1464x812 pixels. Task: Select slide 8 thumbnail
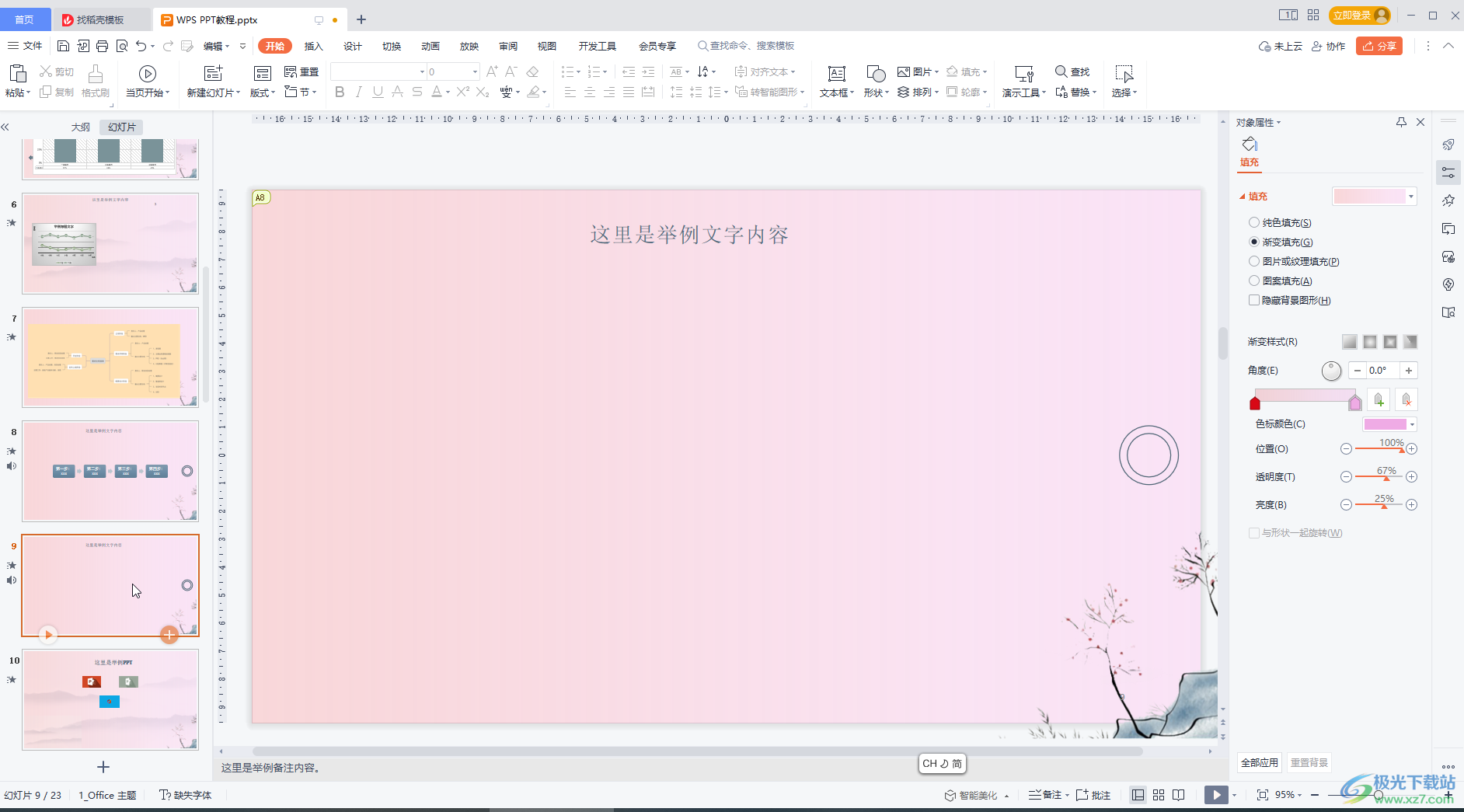[110, 471]
